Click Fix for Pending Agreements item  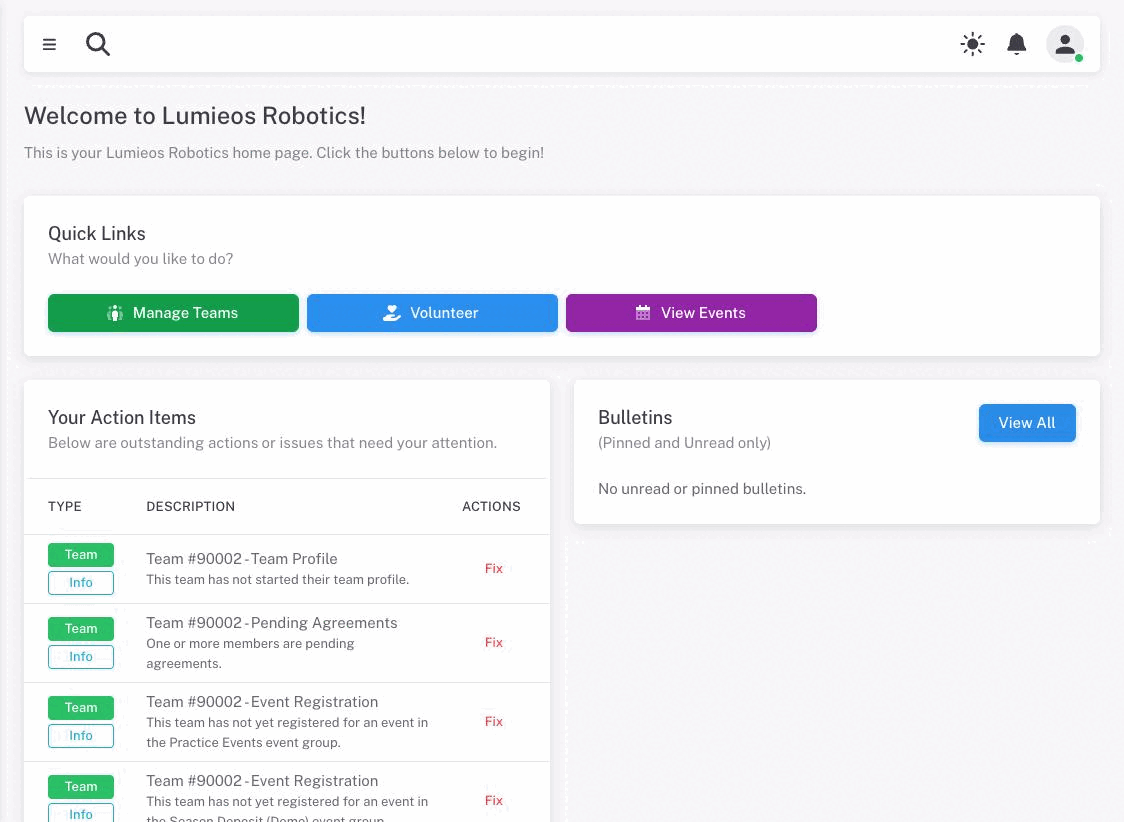coord(493,642)
